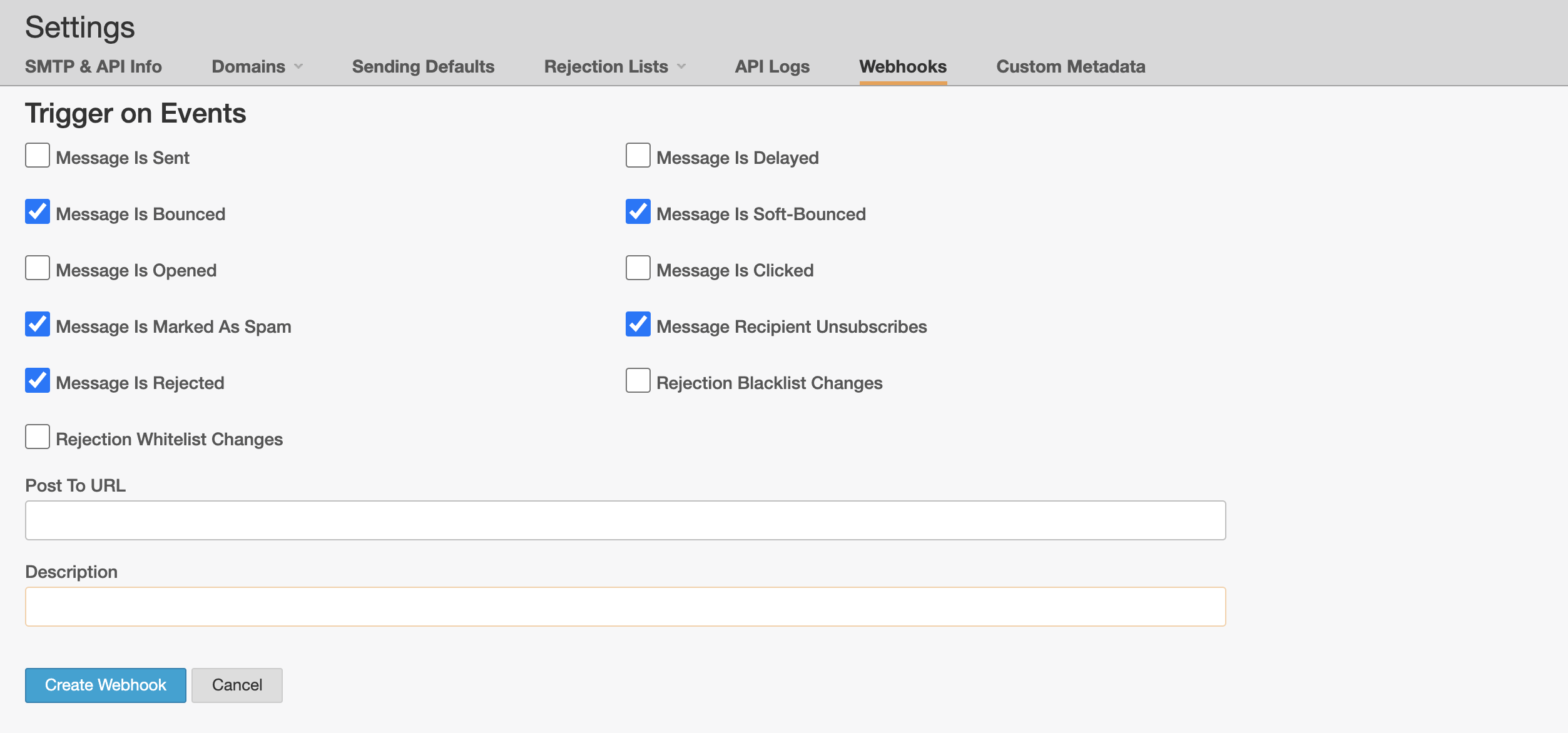Tick the Message Is Opened checkbox
1568x733 pixels.
(38, 268)
